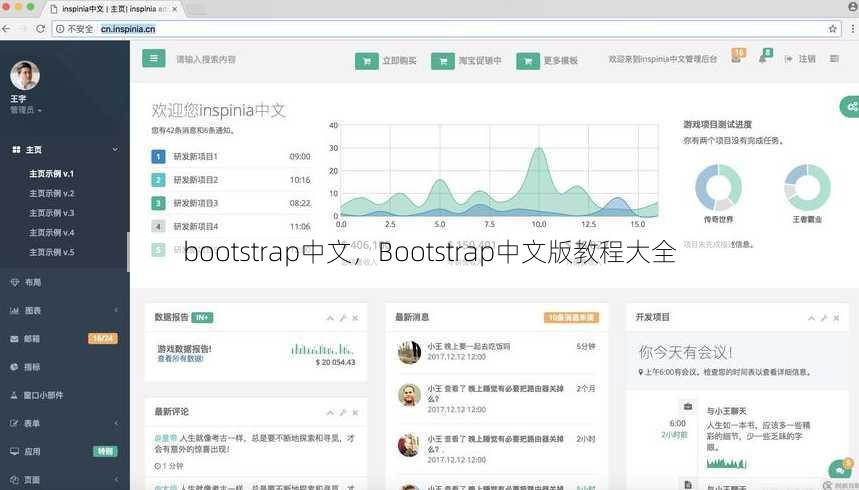Open the 布局 sidebar item
The width and height of the screenshot is (859, 490).
(65, 282)
